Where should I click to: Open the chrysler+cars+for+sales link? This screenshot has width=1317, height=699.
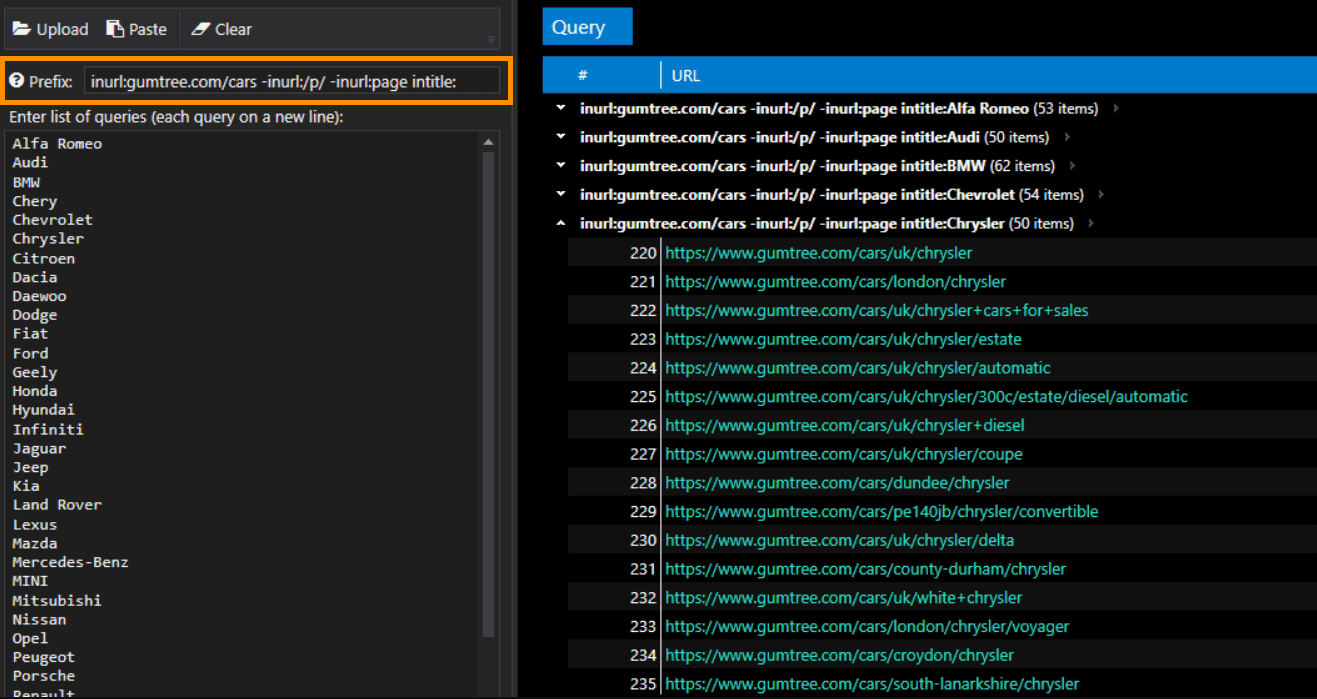[876, 310]
